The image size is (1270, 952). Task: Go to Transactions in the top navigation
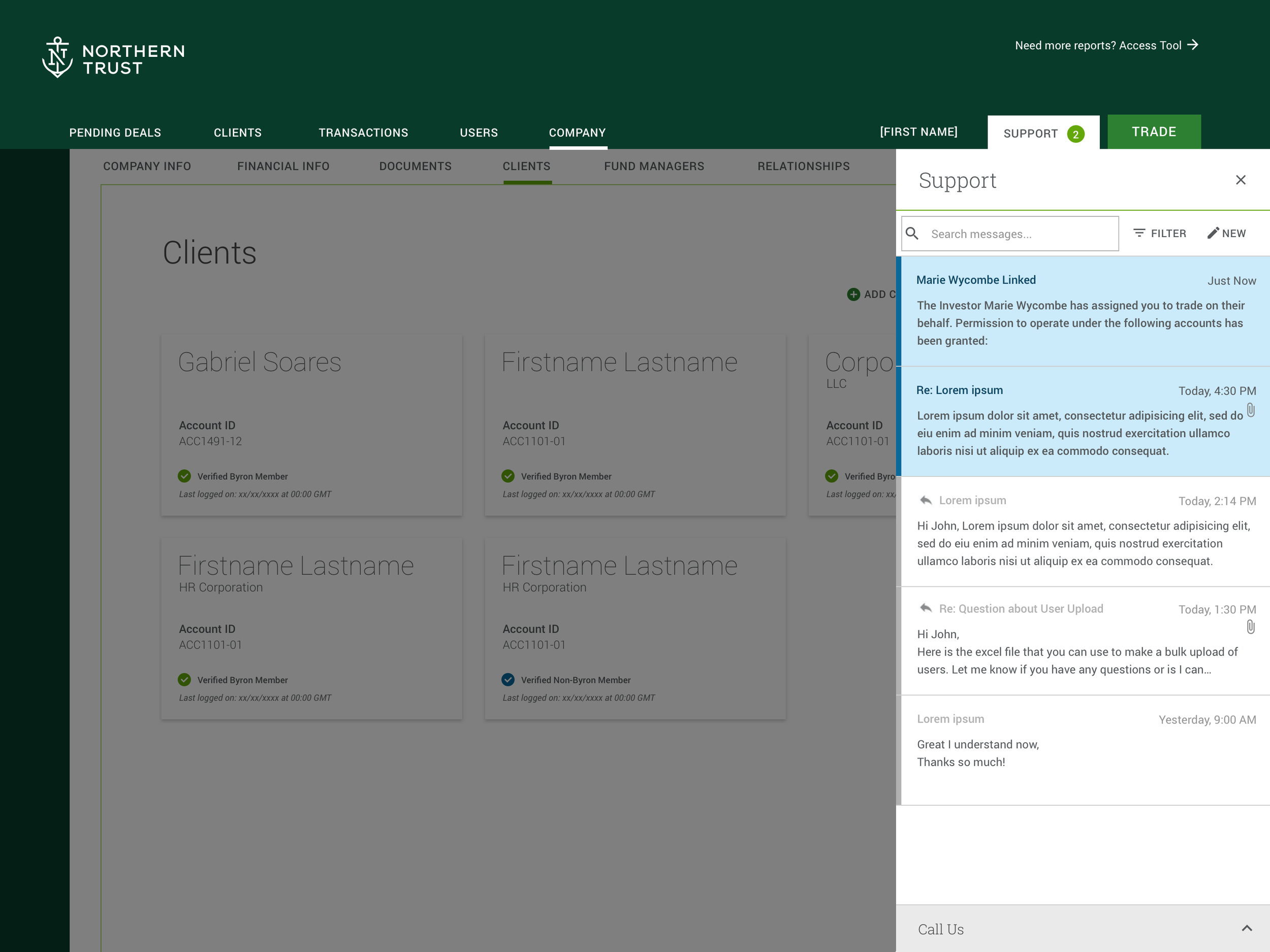click(363, 133)
